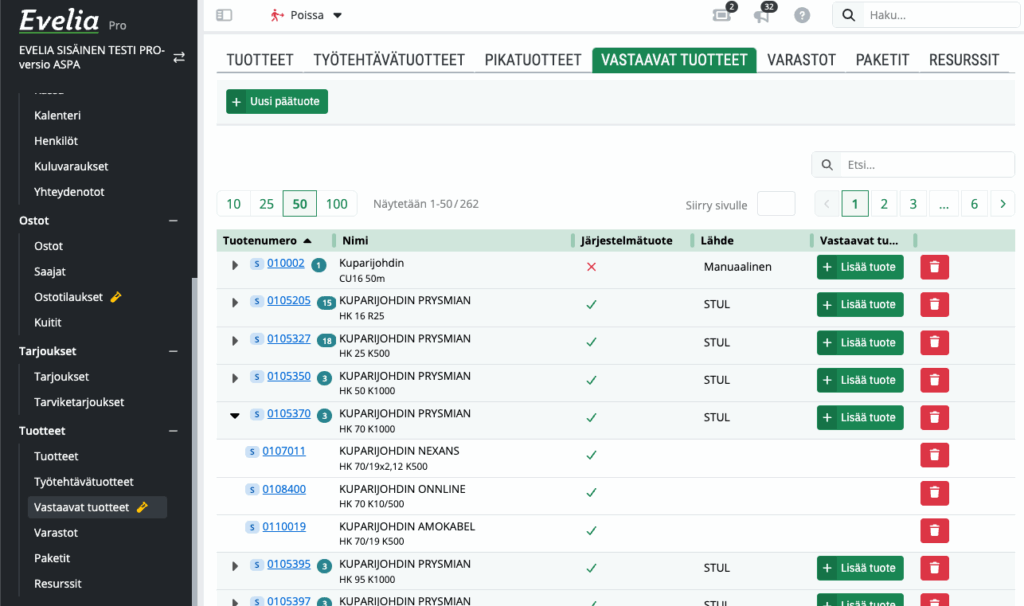Screen dimensions: 1024x606
Task: Select 100 rows per page
Action: [337, 204]
